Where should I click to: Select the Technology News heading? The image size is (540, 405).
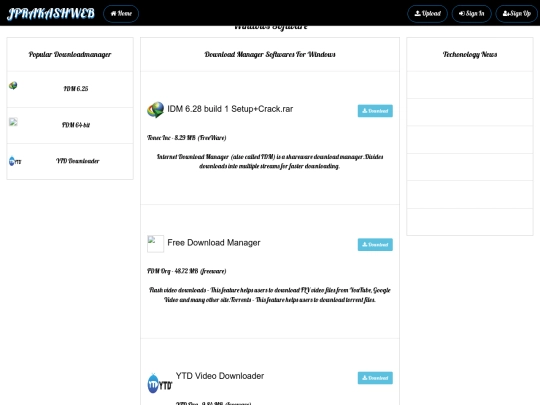pyautogui.click(x=470, y=54)
